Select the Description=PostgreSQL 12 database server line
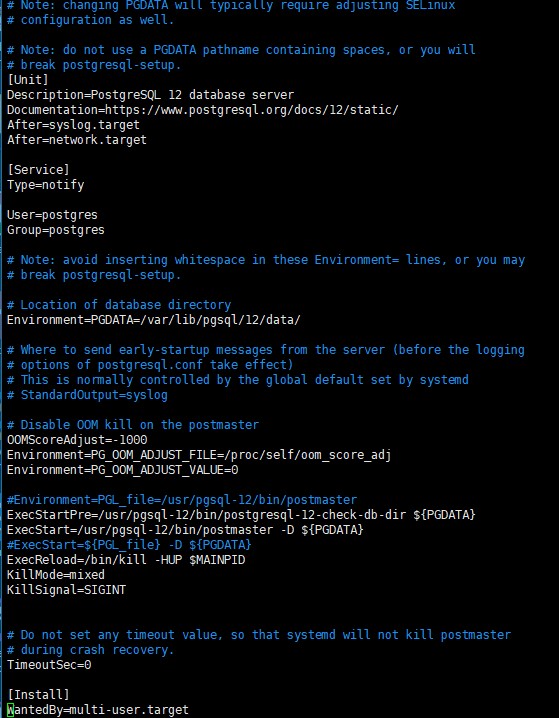Screen dimensions: 559x718 click(150, 95)
